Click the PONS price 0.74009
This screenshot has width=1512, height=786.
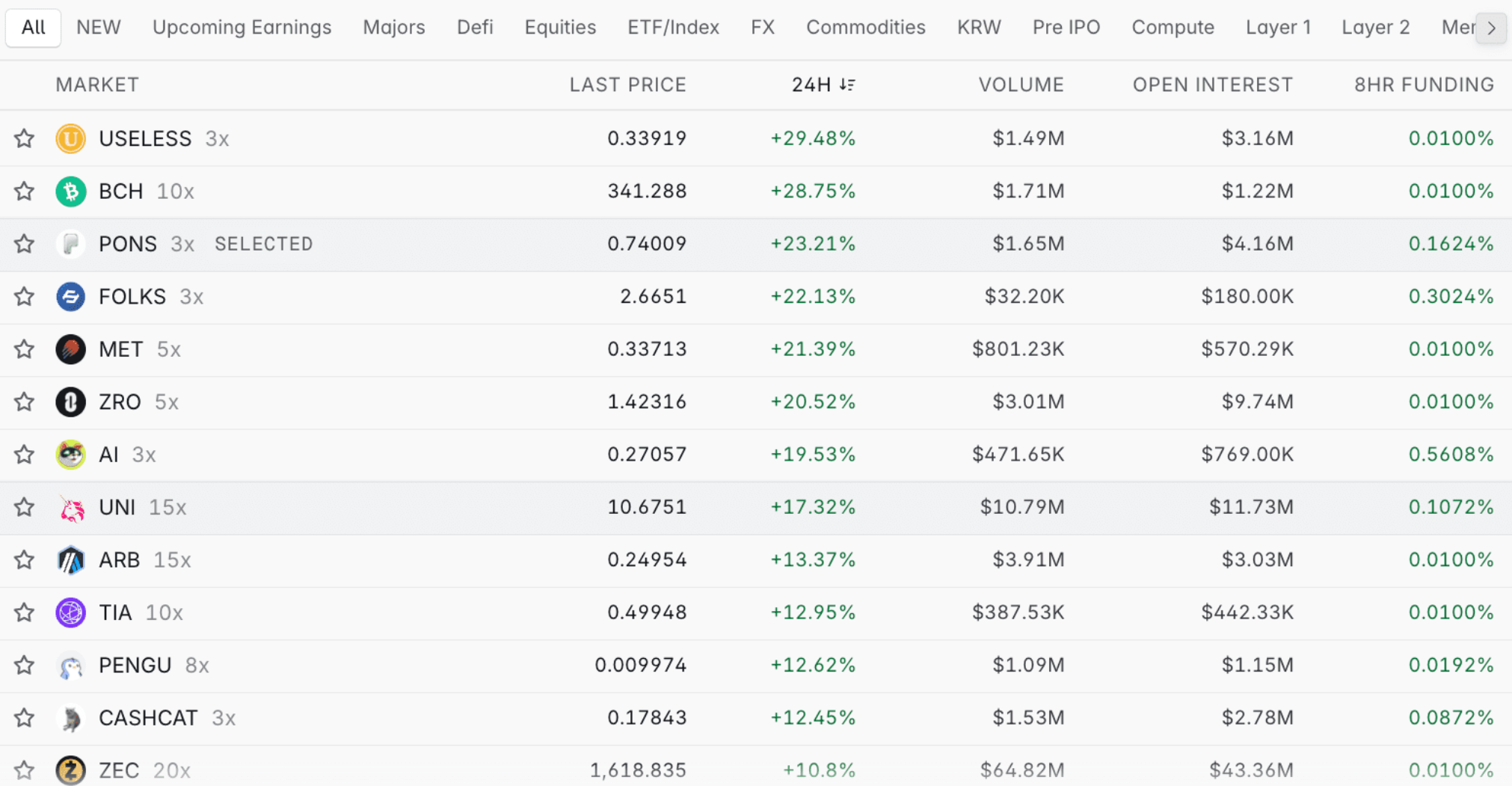point(647,244)
